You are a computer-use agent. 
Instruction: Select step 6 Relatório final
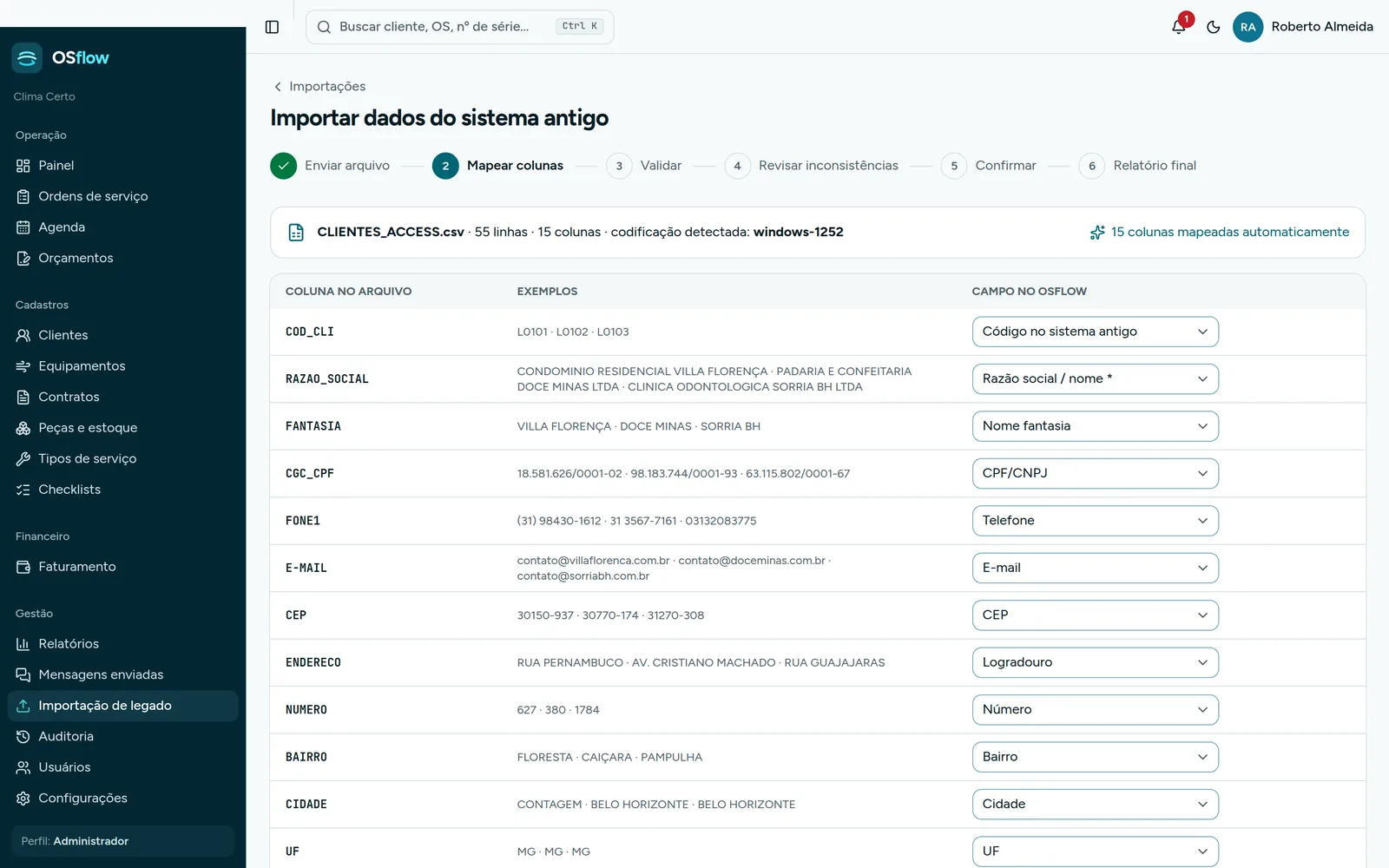pos(1137,166)
